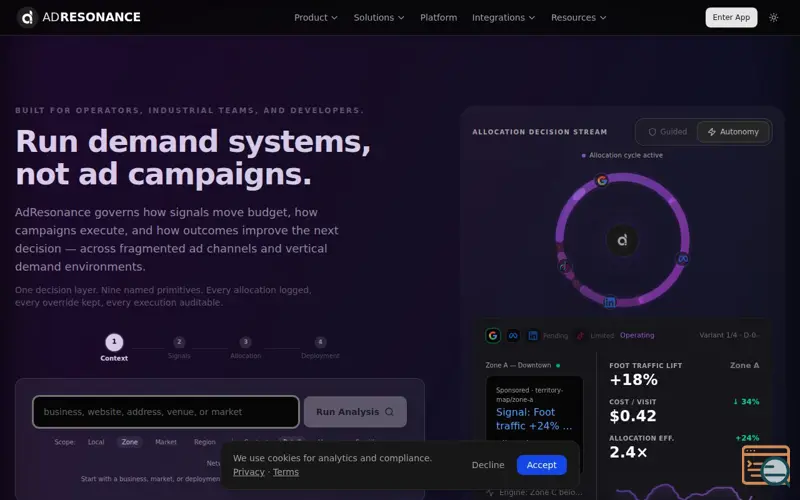Image resolution: width=800 pixels, height=500 pixels.
Task: Click the pulse icon beside Engine text
Action: pos(490,492)
